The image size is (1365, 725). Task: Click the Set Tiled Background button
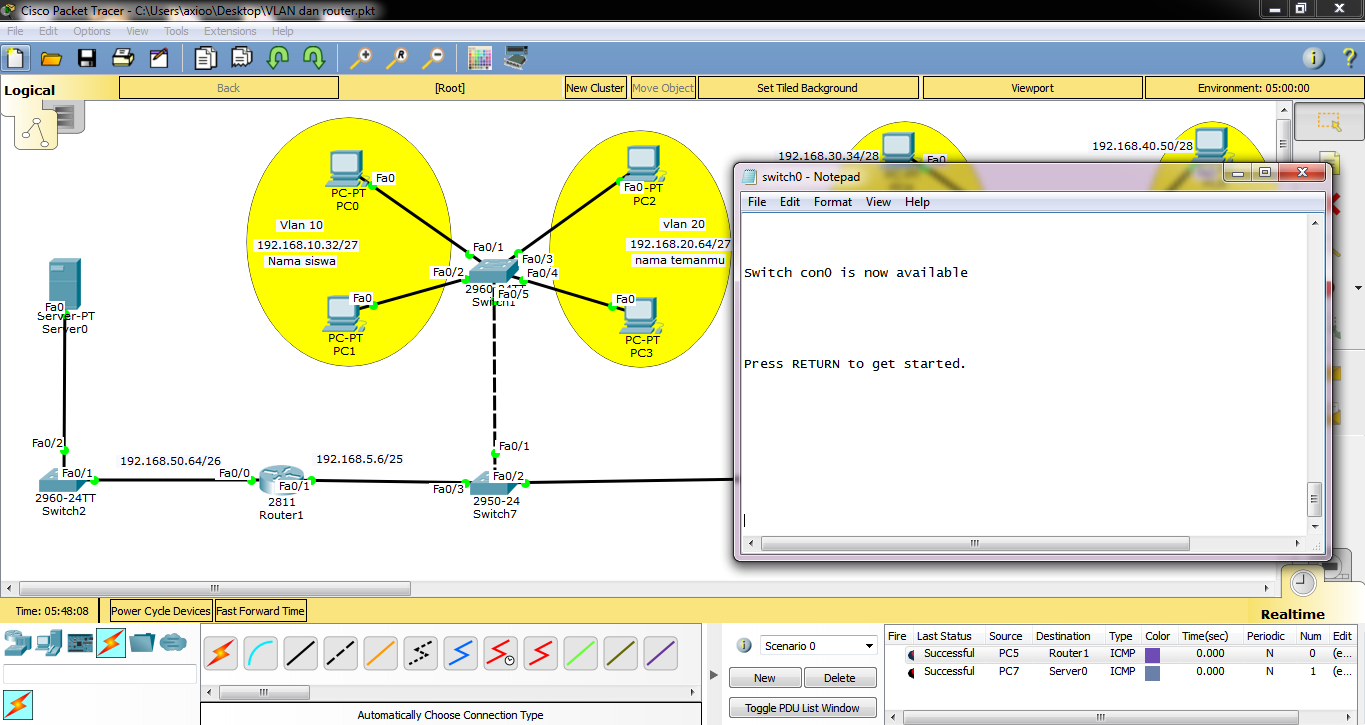tap(807, 87)
